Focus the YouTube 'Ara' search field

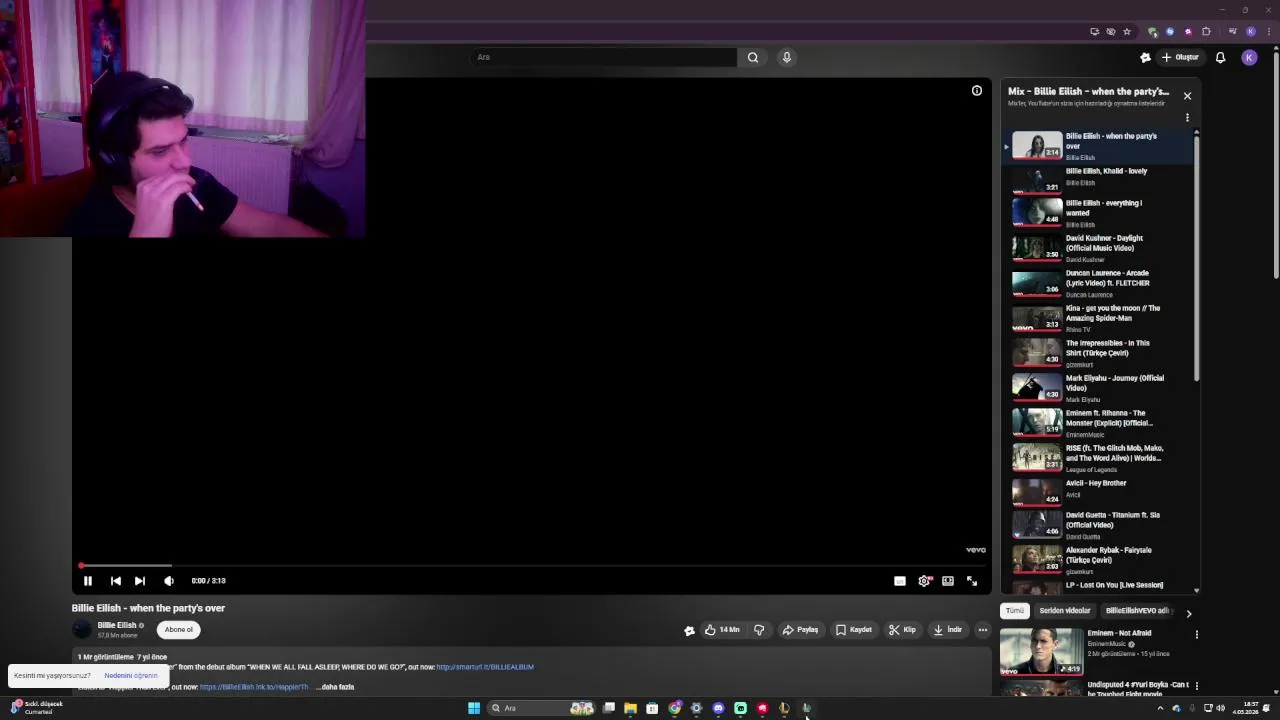coord(603,57)
